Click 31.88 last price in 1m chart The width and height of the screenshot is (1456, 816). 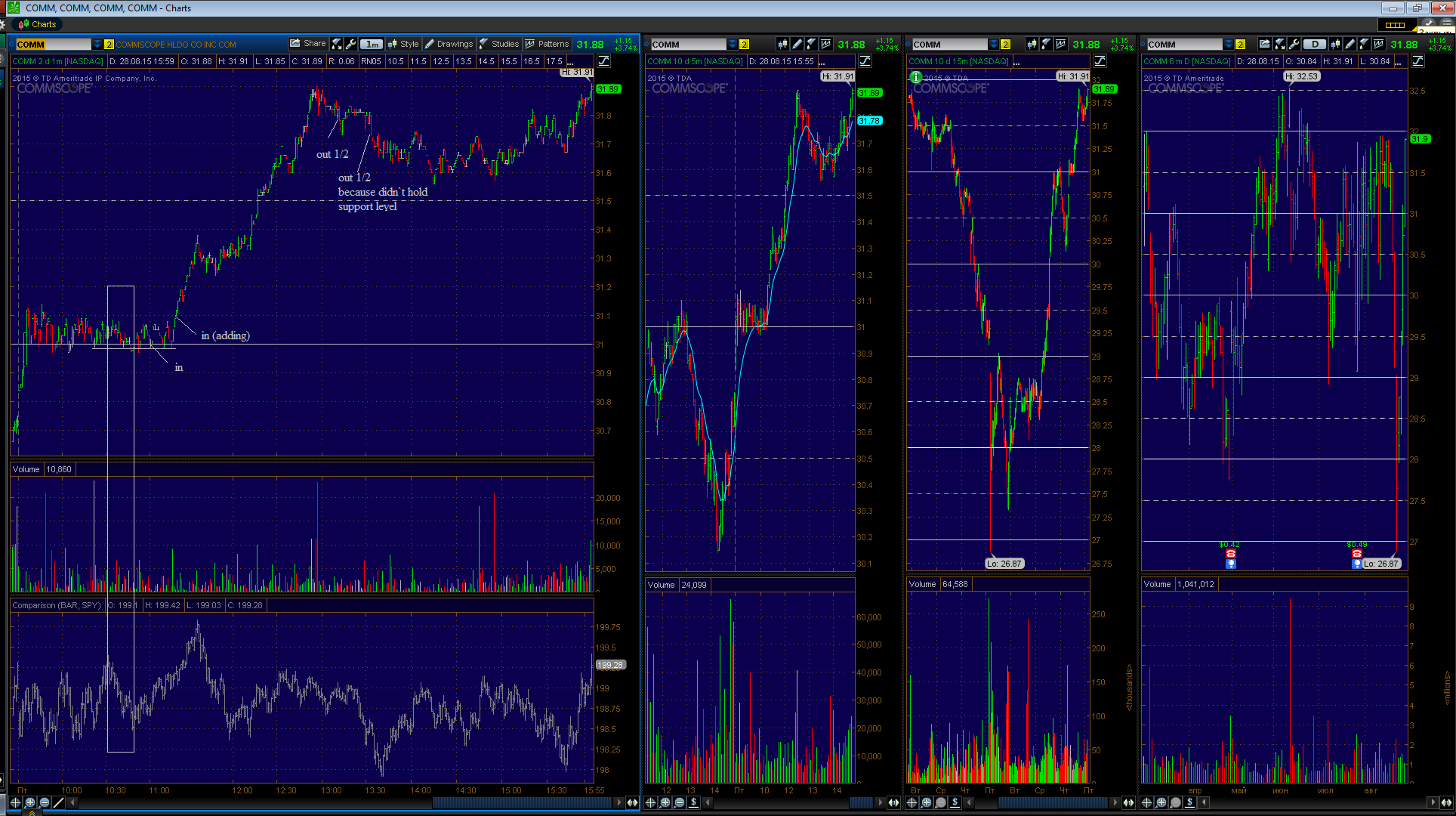591,45
